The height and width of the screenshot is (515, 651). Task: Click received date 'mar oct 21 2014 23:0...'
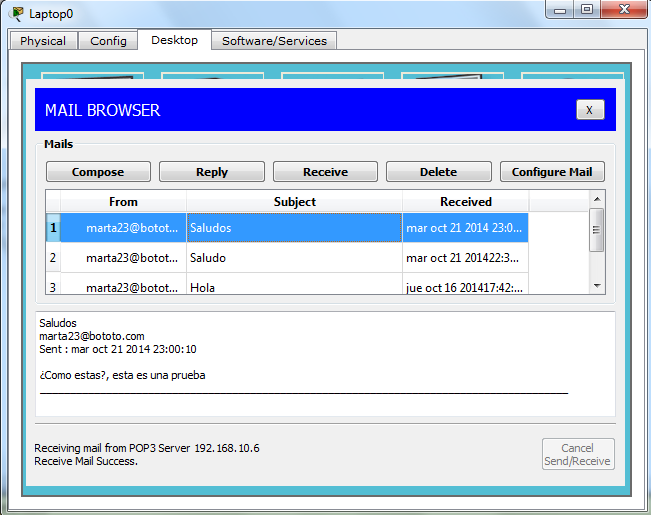point(465,228)
